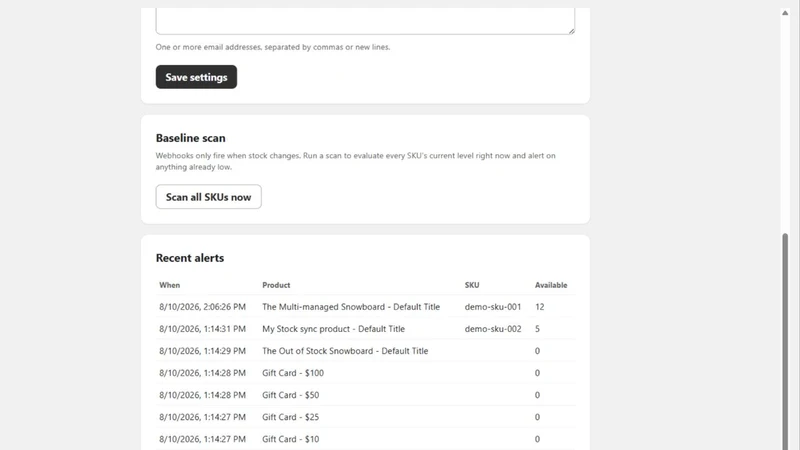This screenshot has height=450, width=800.
Task: Click the Baseline scan heading
Action: (190, 138)
